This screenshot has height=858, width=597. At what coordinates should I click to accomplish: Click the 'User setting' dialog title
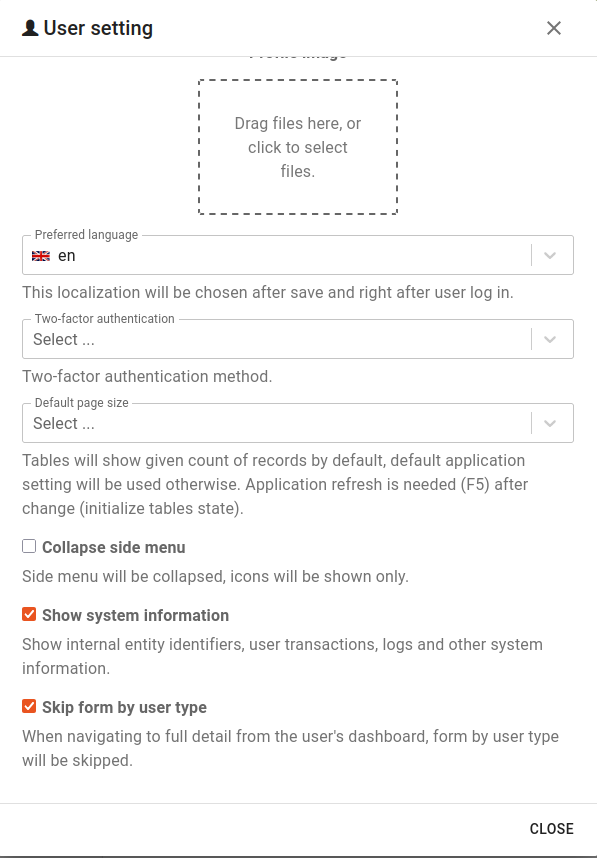[x=98, y=28]
